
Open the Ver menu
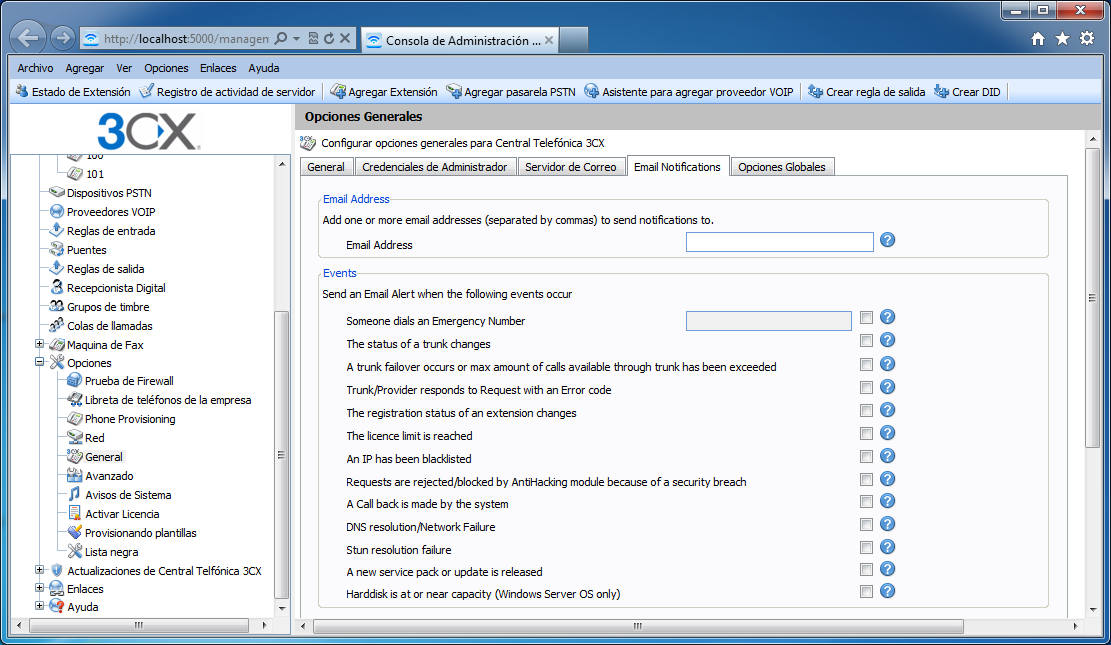tap(124, 68)
